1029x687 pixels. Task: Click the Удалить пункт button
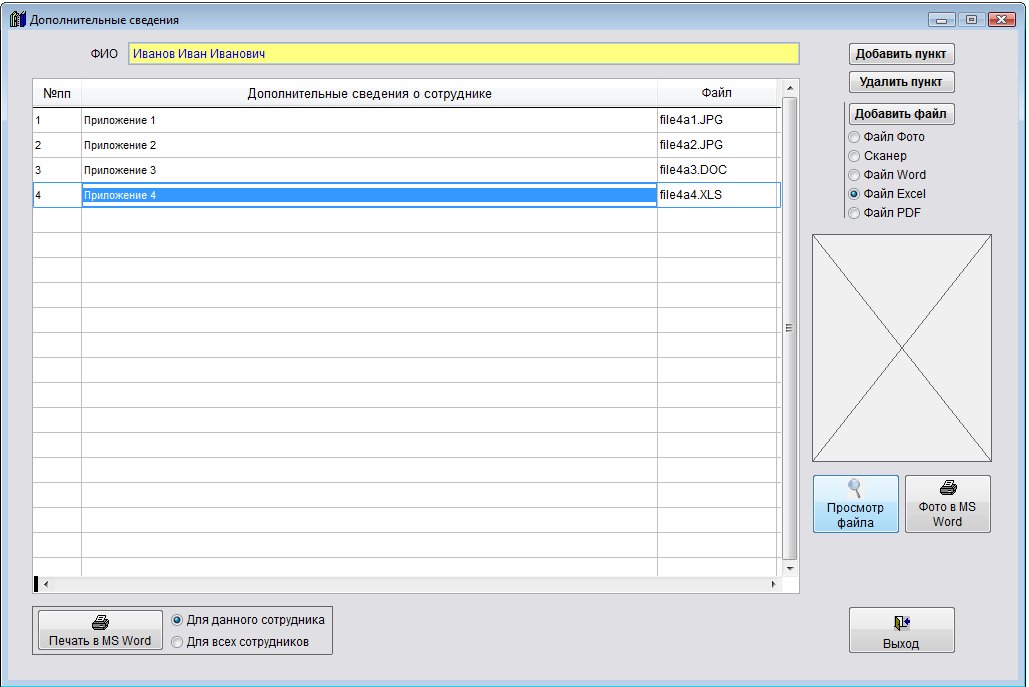click(901, 82)
